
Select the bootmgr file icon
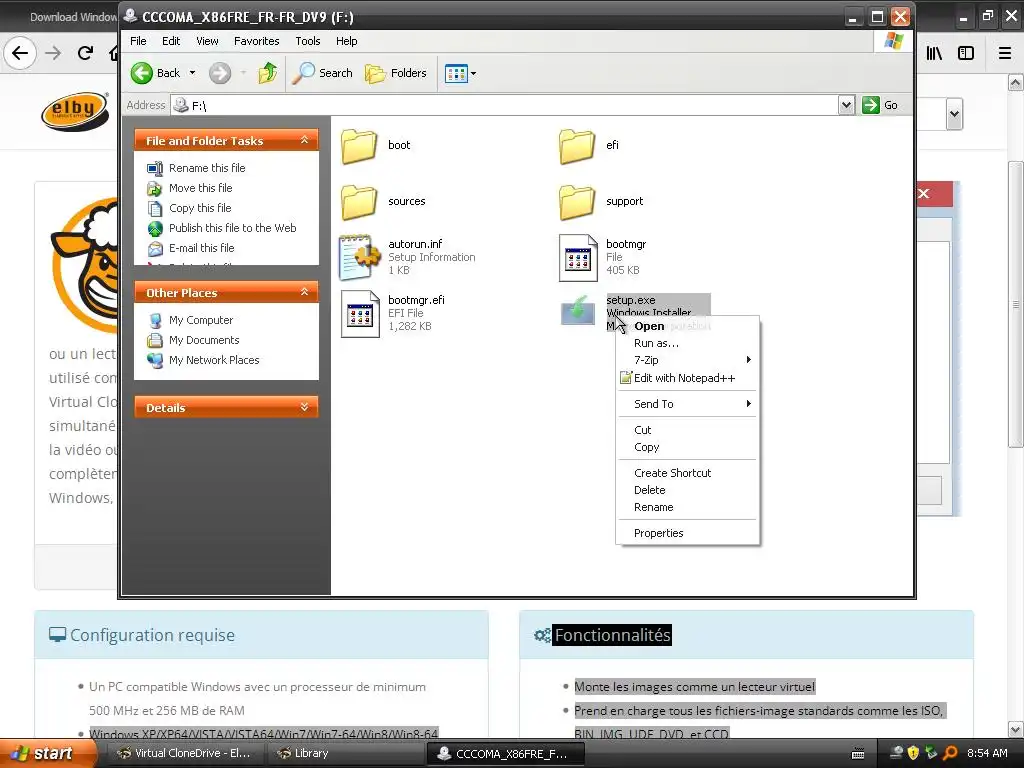point(578,257)
